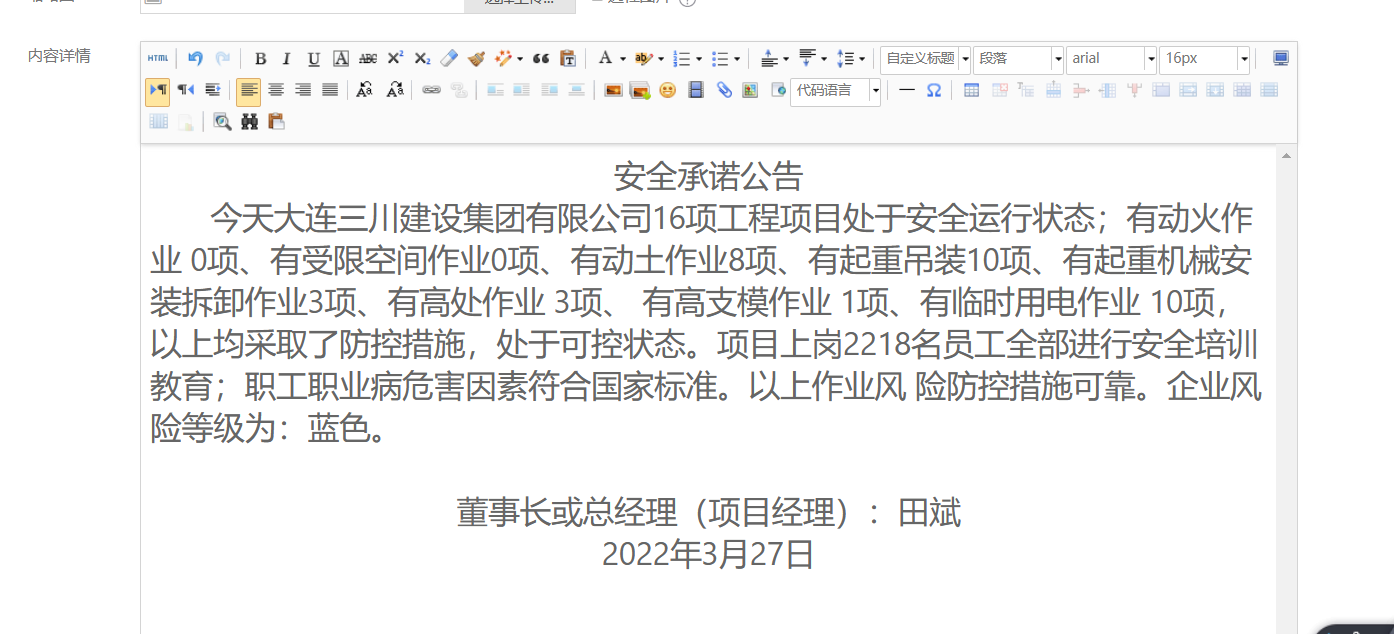Insert a blockquote
1394x634 pixels.
541,59
